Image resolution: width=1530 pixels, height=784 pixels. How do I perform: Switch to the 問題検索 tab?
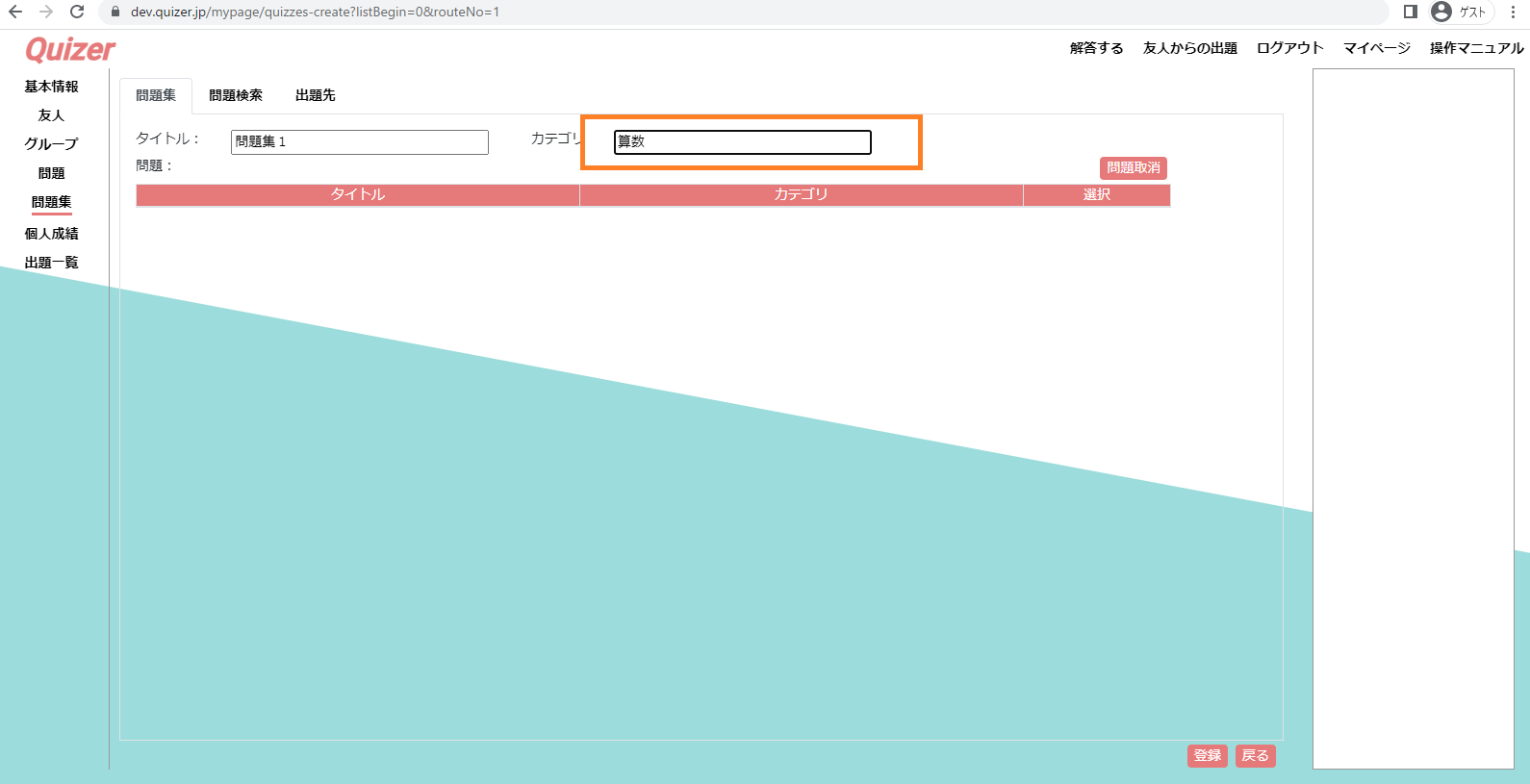point(235,95)
